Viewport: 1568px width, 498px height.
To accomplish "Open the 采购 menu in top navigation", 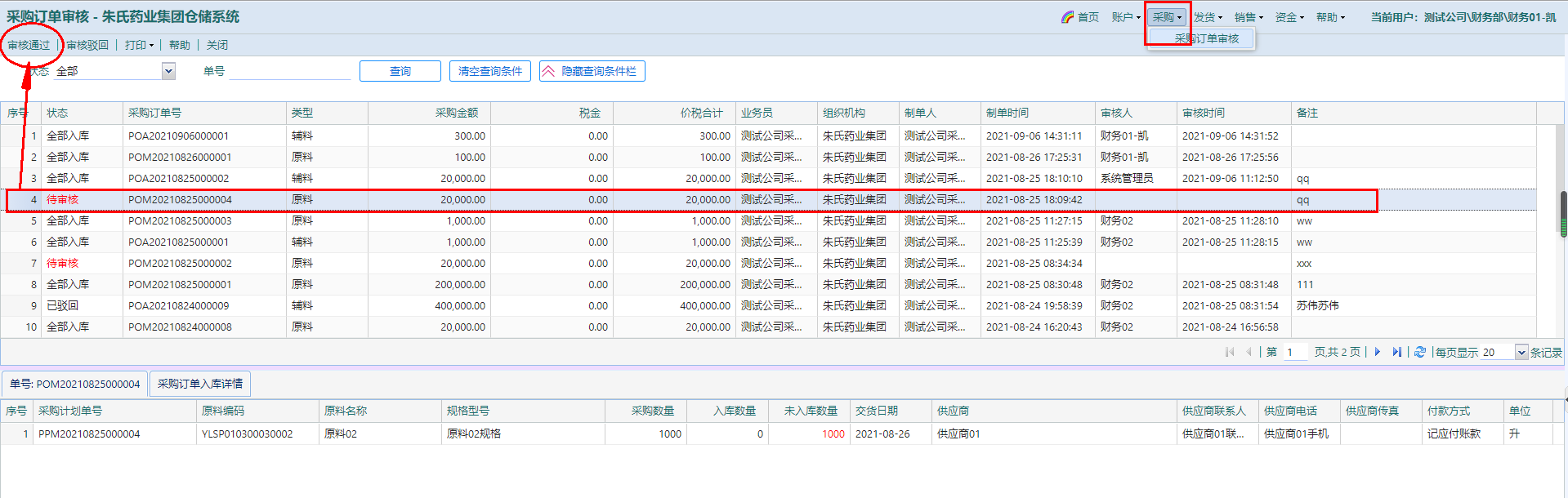I will coord(1167,17).
